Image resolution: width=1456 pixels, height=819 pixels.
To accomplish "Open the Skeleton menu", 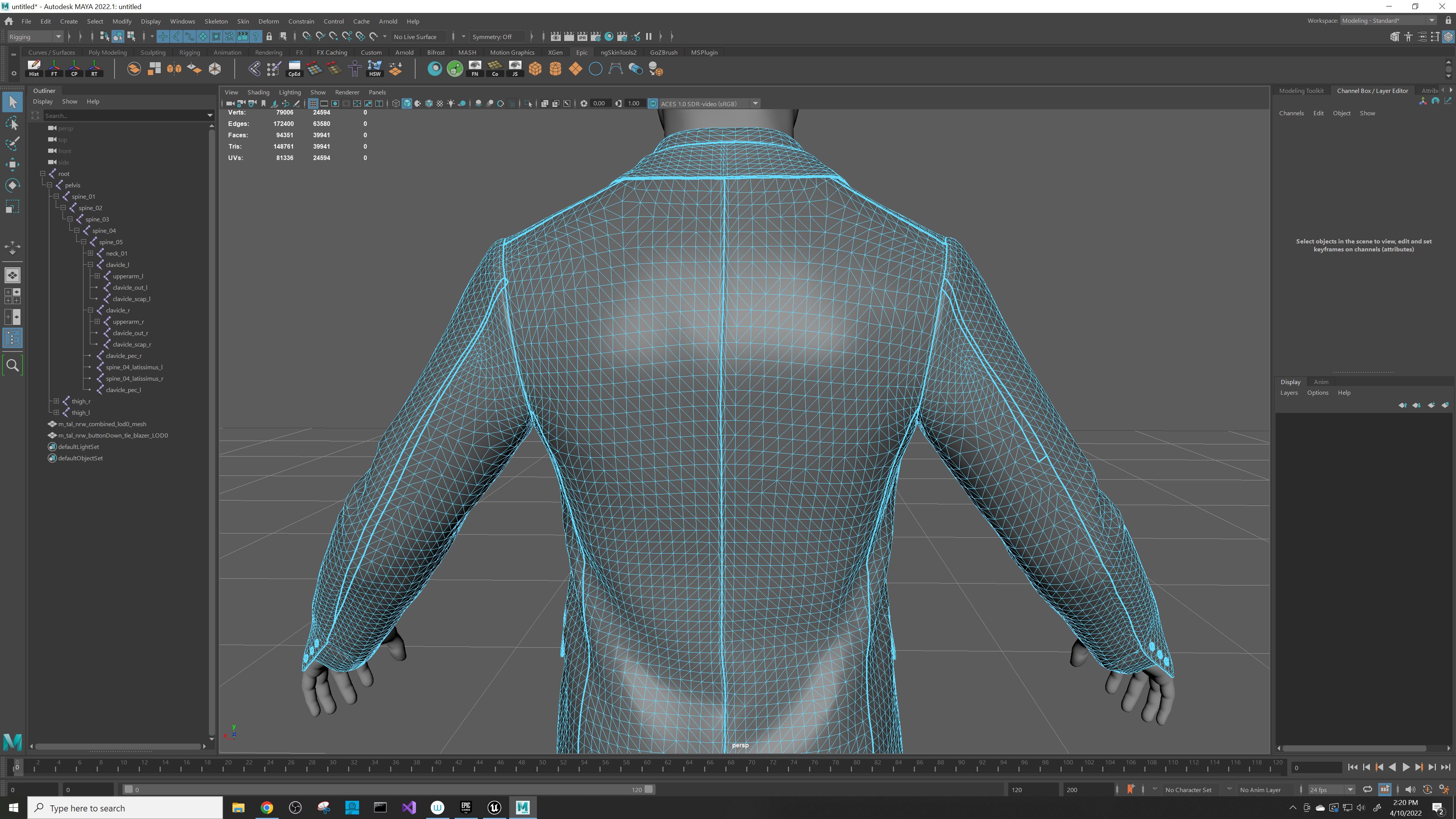I will (216, 21).
